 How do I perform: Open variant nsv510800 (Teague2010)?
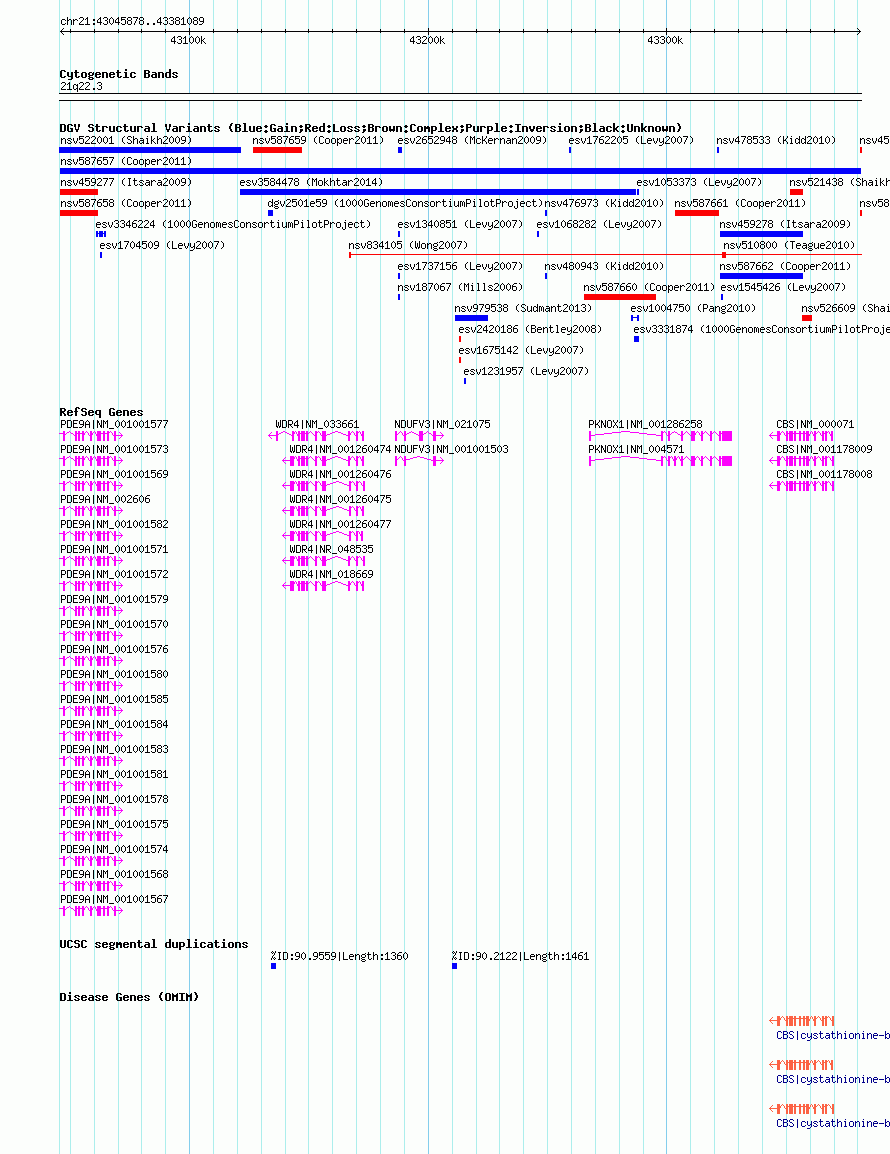tap(789, 245)
